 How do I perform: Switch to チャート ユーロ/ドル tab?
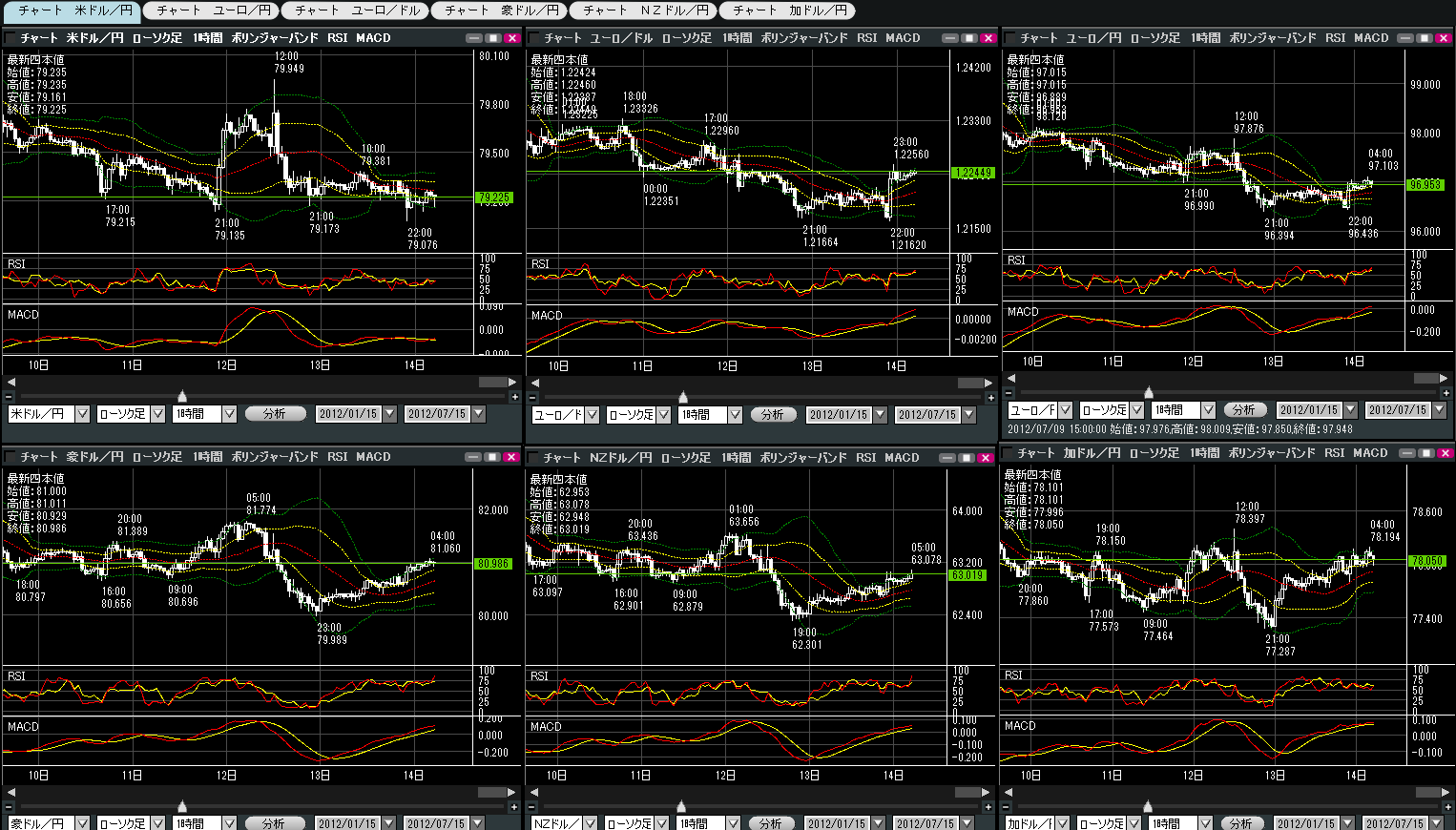357,10
